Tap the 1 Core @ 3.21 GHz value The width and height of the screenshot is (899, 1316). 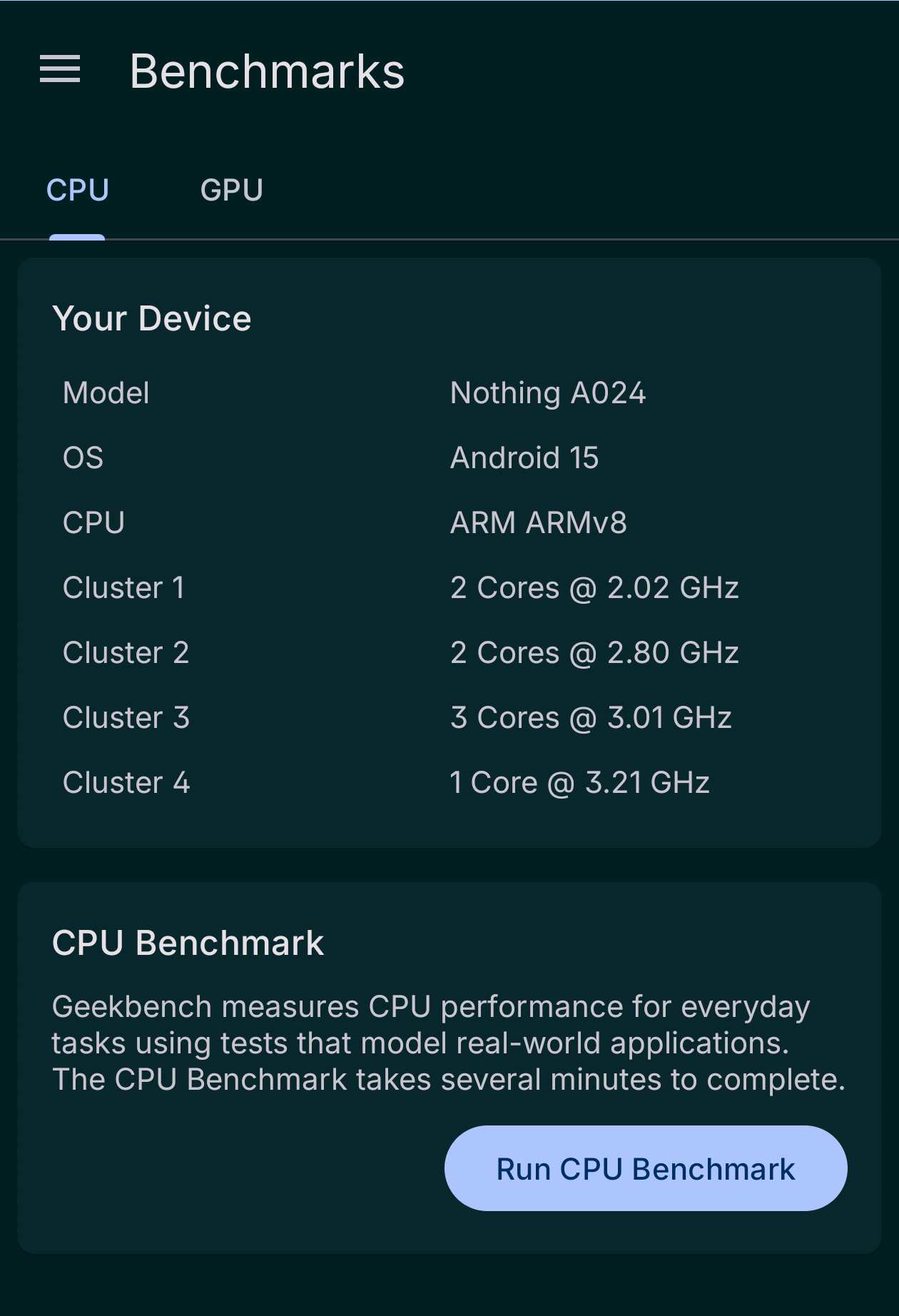click(579, 783)
